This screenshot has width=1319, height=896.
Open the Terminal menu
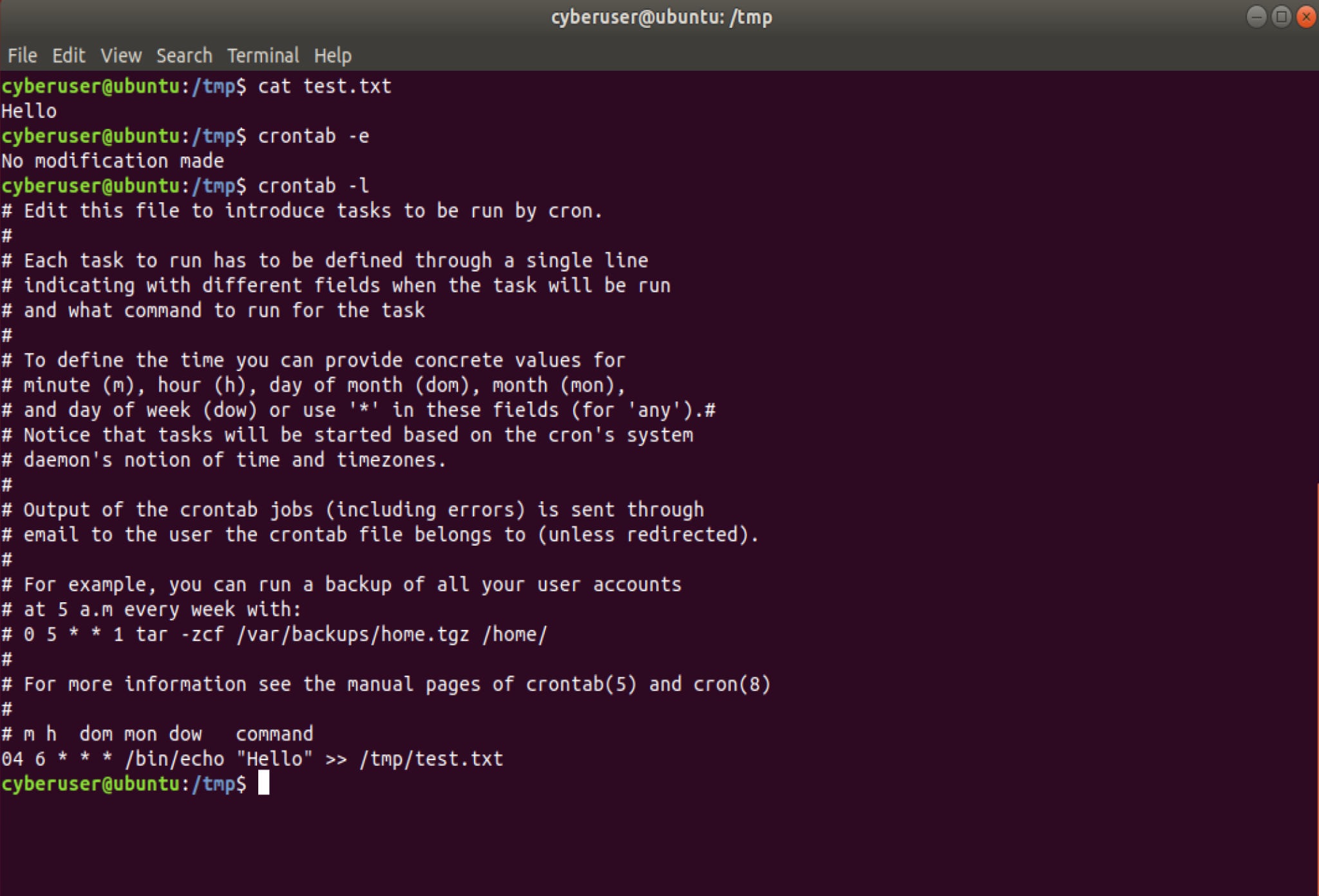263,56
